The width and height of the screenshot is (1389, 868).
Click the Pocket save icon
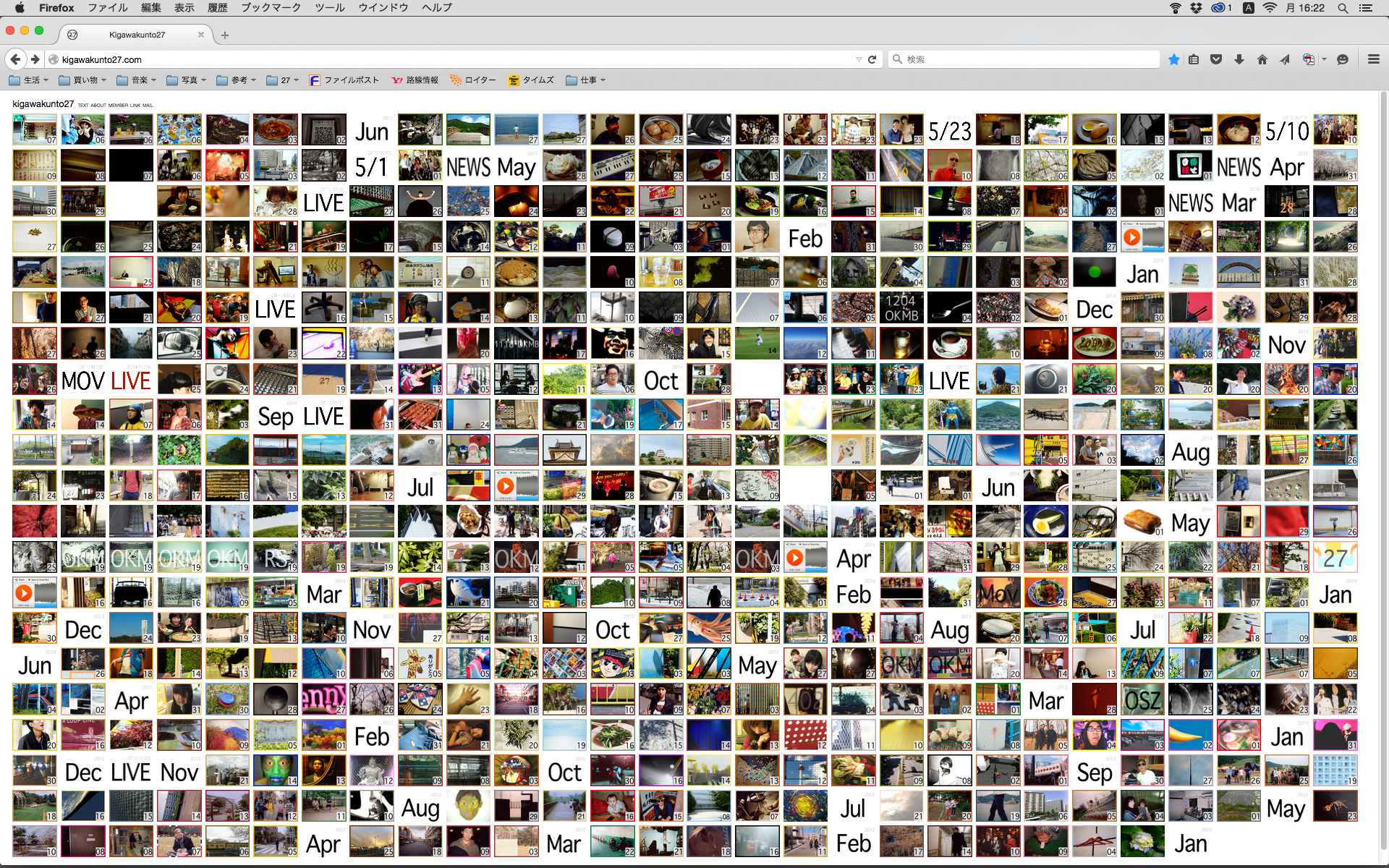1216,59
